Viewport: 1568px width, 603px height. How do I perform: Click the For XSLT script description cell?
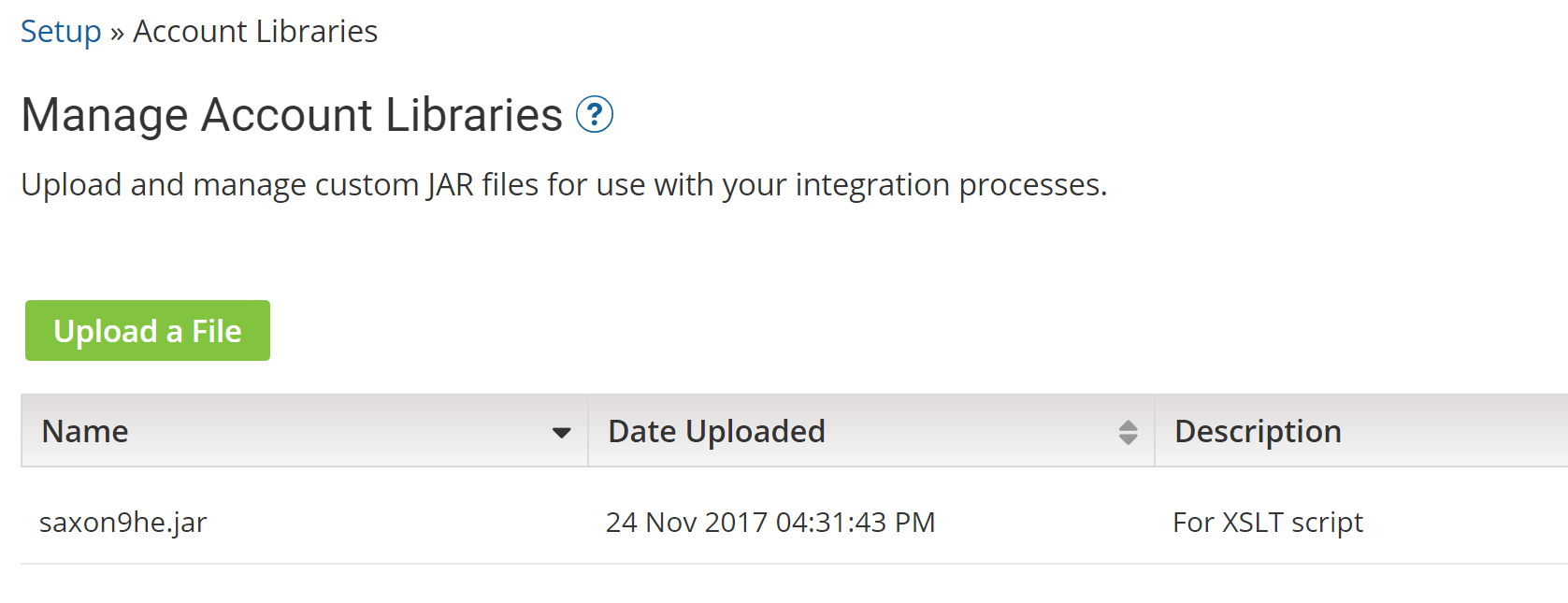coord(1268,522)
